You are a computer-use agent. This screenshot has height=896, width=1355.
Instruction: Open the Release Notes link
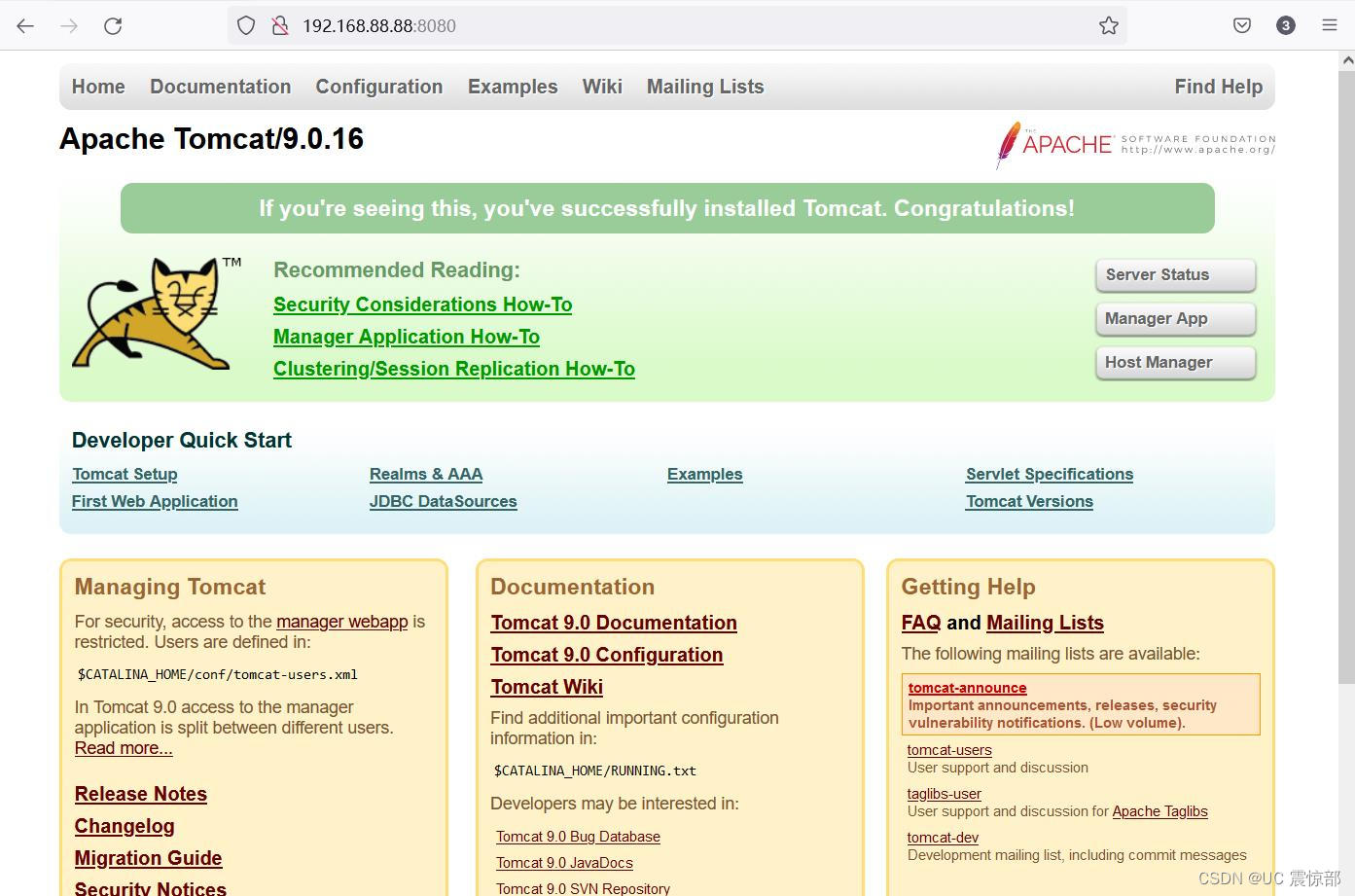coord(141,794)
